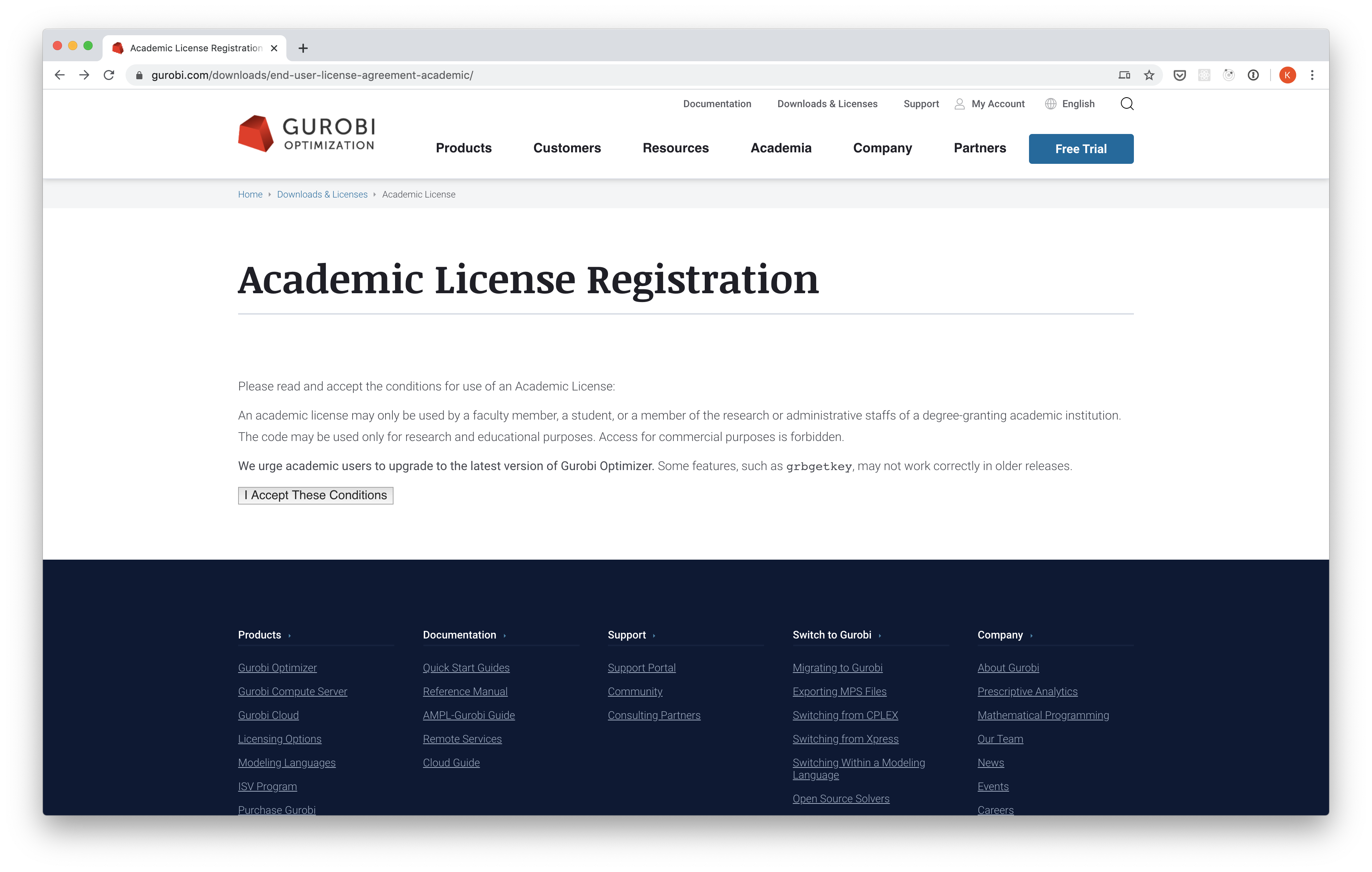Click the orange K profile avatar
This screenshot has height=872, width=1372.
(x=1287, y=75)
